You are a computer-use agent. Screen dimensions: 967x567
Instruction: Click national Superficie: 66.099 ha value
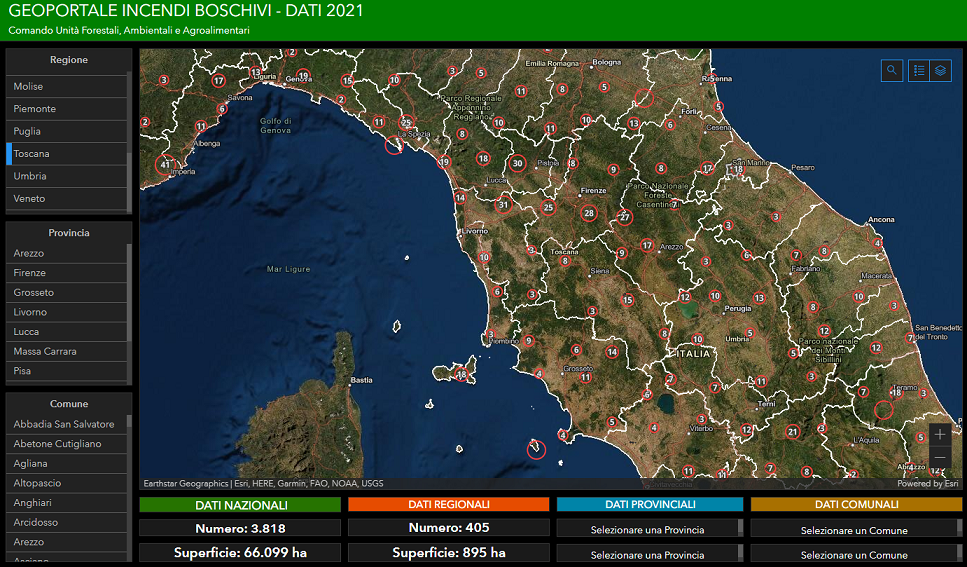[x=240, y=552]
